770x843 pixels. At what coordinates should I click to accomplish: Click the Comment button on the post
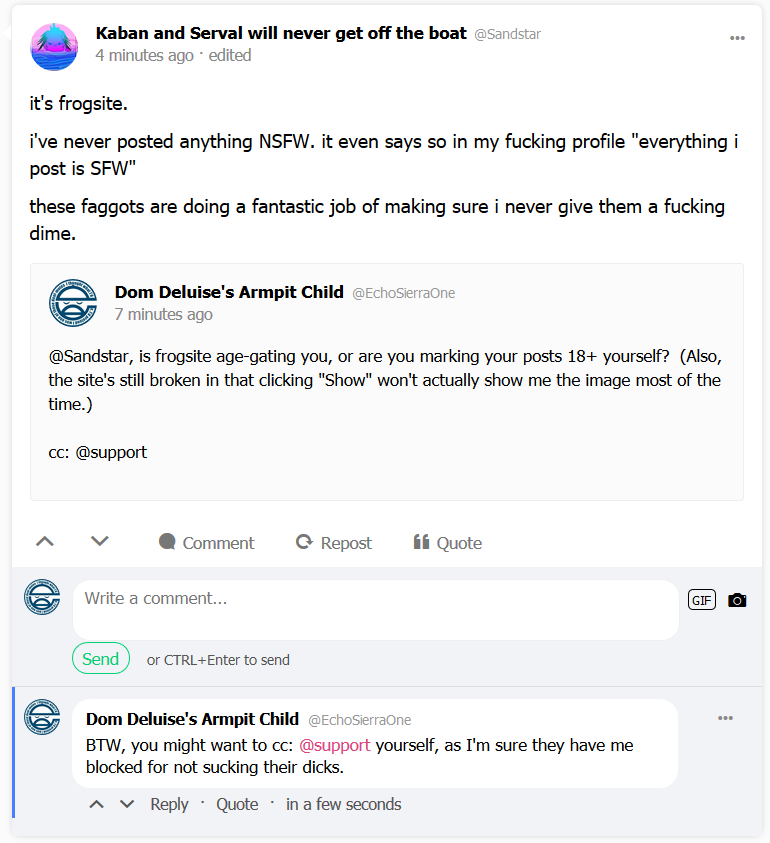[x=207, y=543]
